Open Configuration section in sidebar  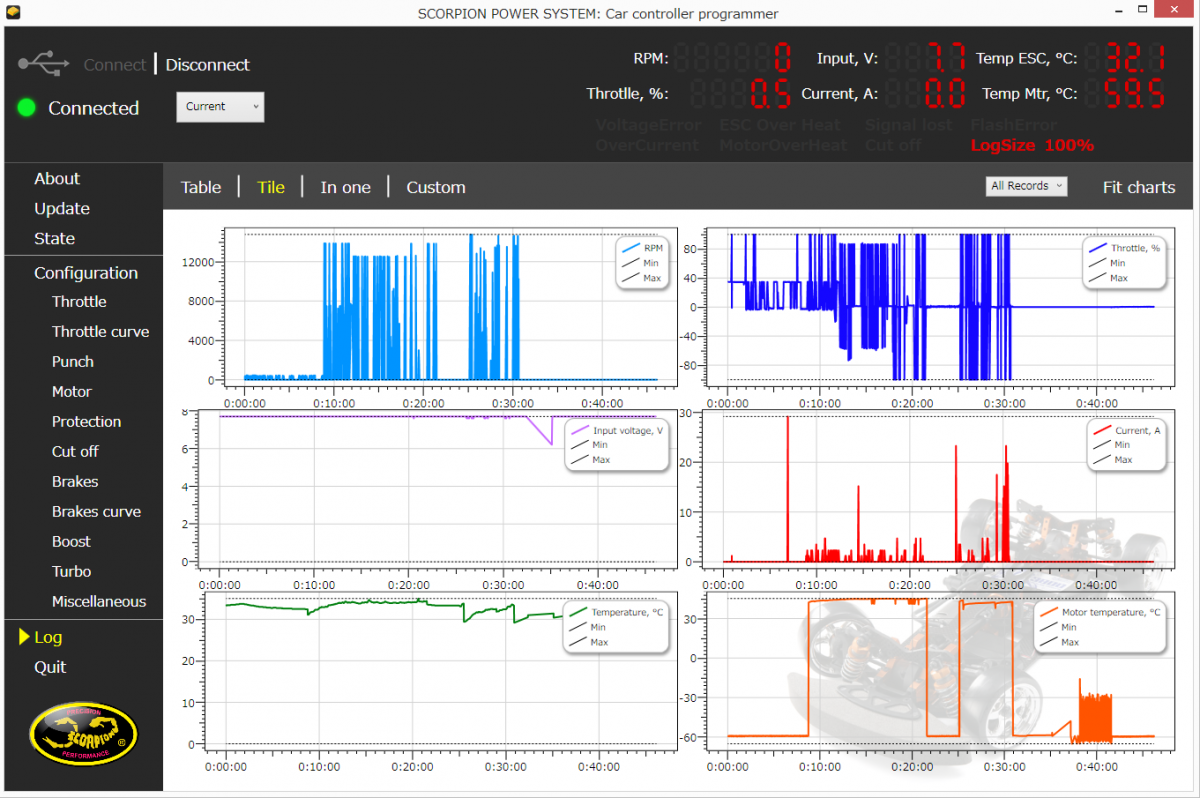tap(86, 273)
